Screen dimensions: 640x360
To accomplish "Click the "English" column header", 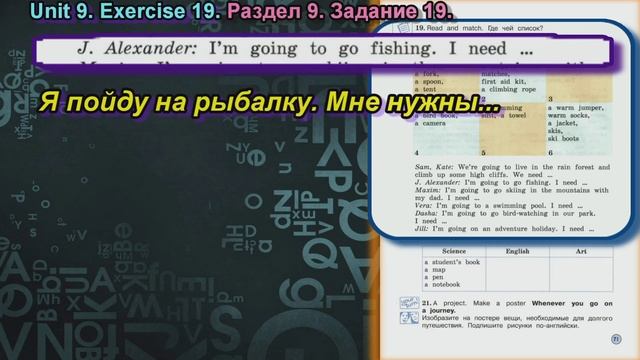I will point(517,251).
